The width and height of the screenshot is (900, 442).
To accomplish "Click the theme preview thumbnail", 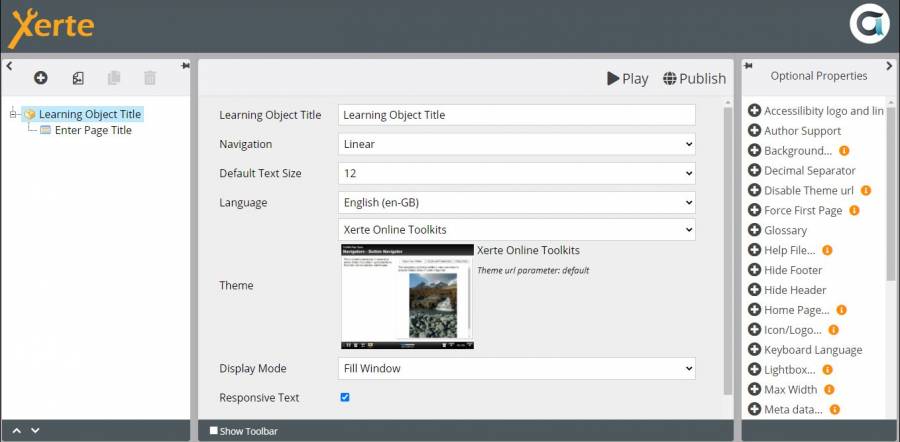I will pos(407,296).
